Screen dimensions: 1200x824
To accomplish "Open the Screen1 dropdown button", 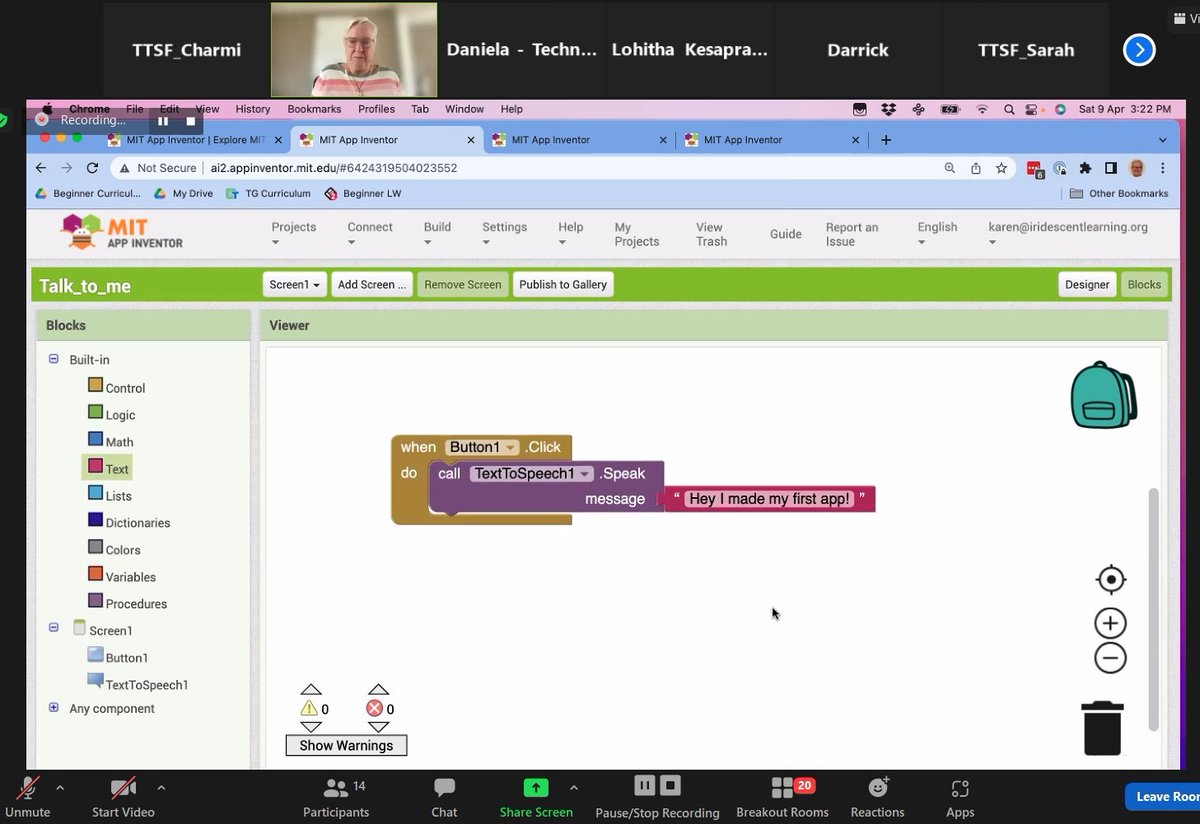I will 295,285.
